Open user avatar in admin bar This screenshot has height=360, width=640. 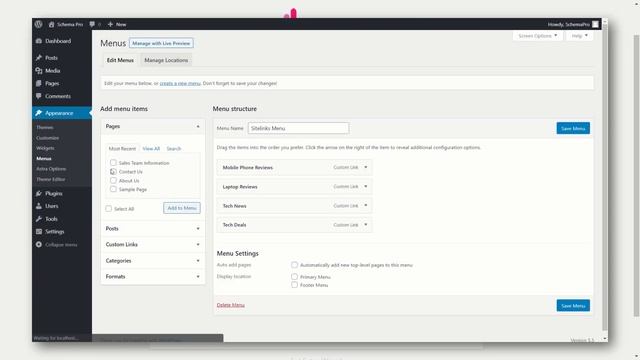click(596, 24)
